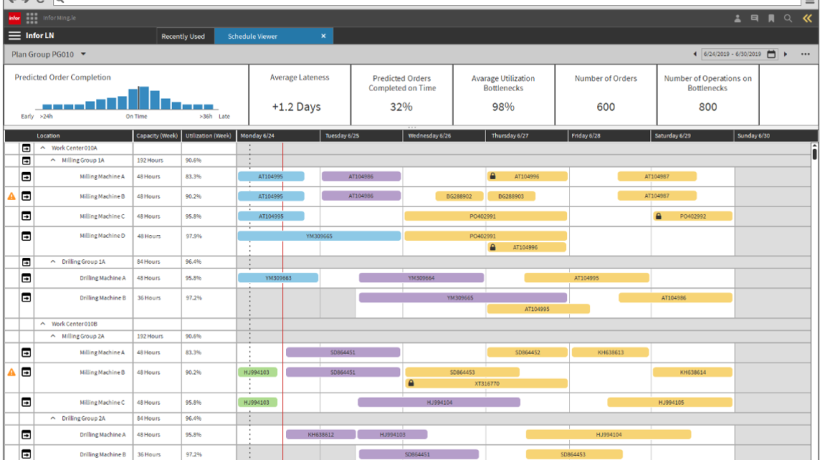Go to the previous week arrow
The image size is (820, 460).
(695, 54)
